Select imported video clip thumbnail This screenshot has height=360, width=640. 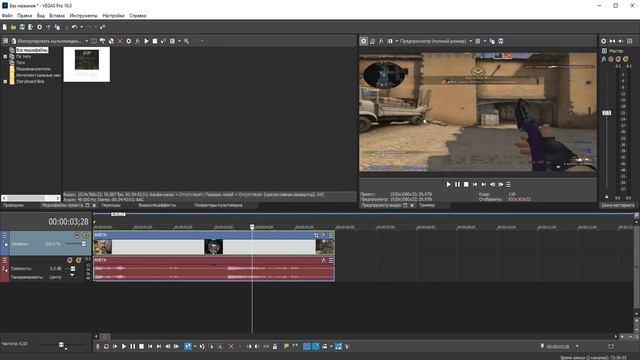click(x=87, y=64)
